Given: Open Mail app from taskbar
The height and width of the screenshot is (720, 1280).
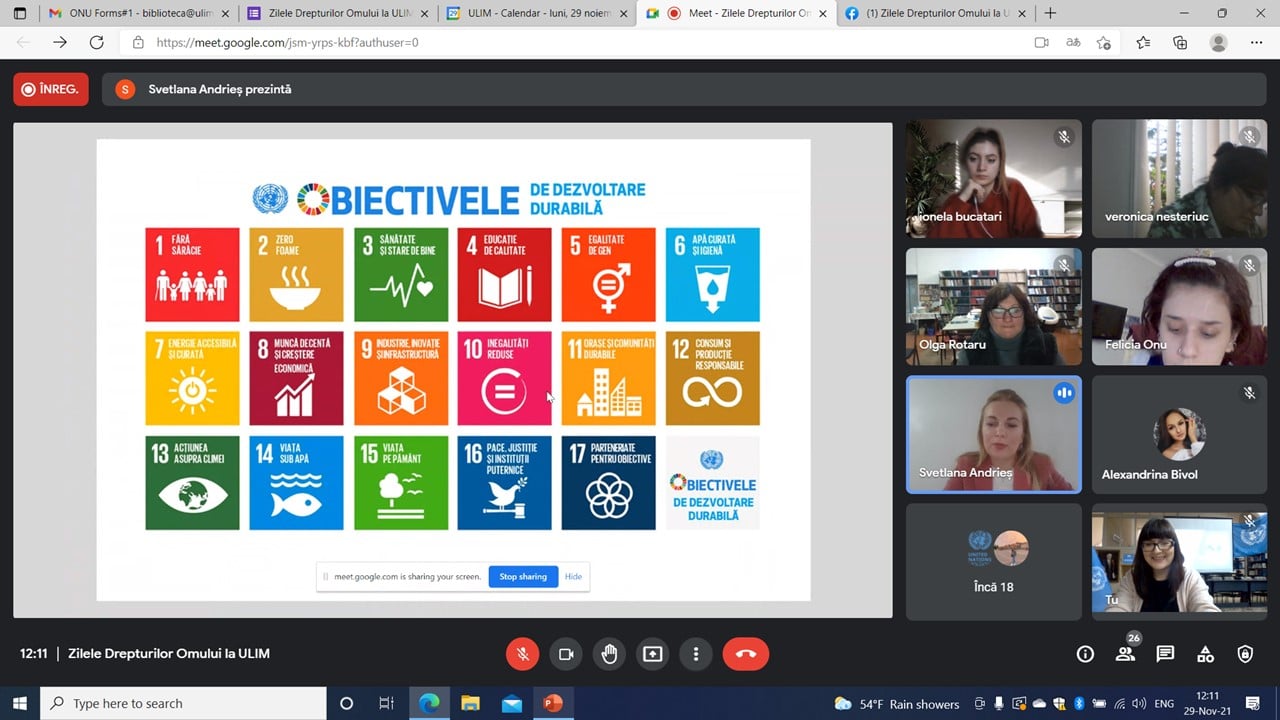Looking at the screenshot, I should coord(512,703).
